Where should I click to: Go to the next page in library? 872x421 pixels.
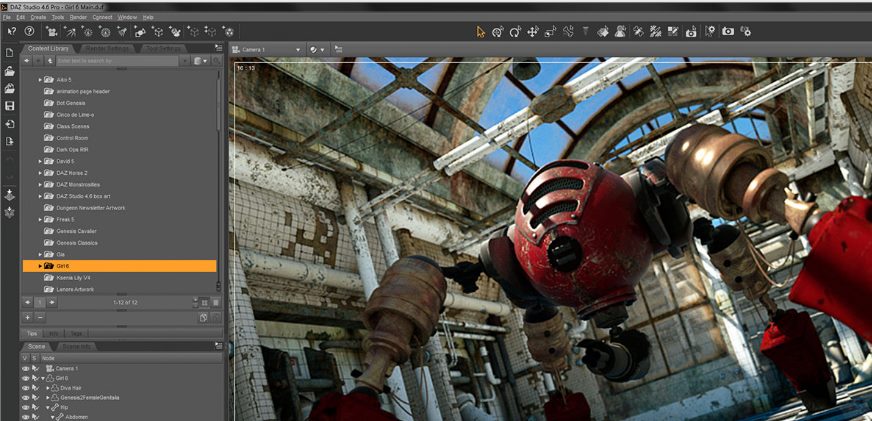[x=52, y=302]
